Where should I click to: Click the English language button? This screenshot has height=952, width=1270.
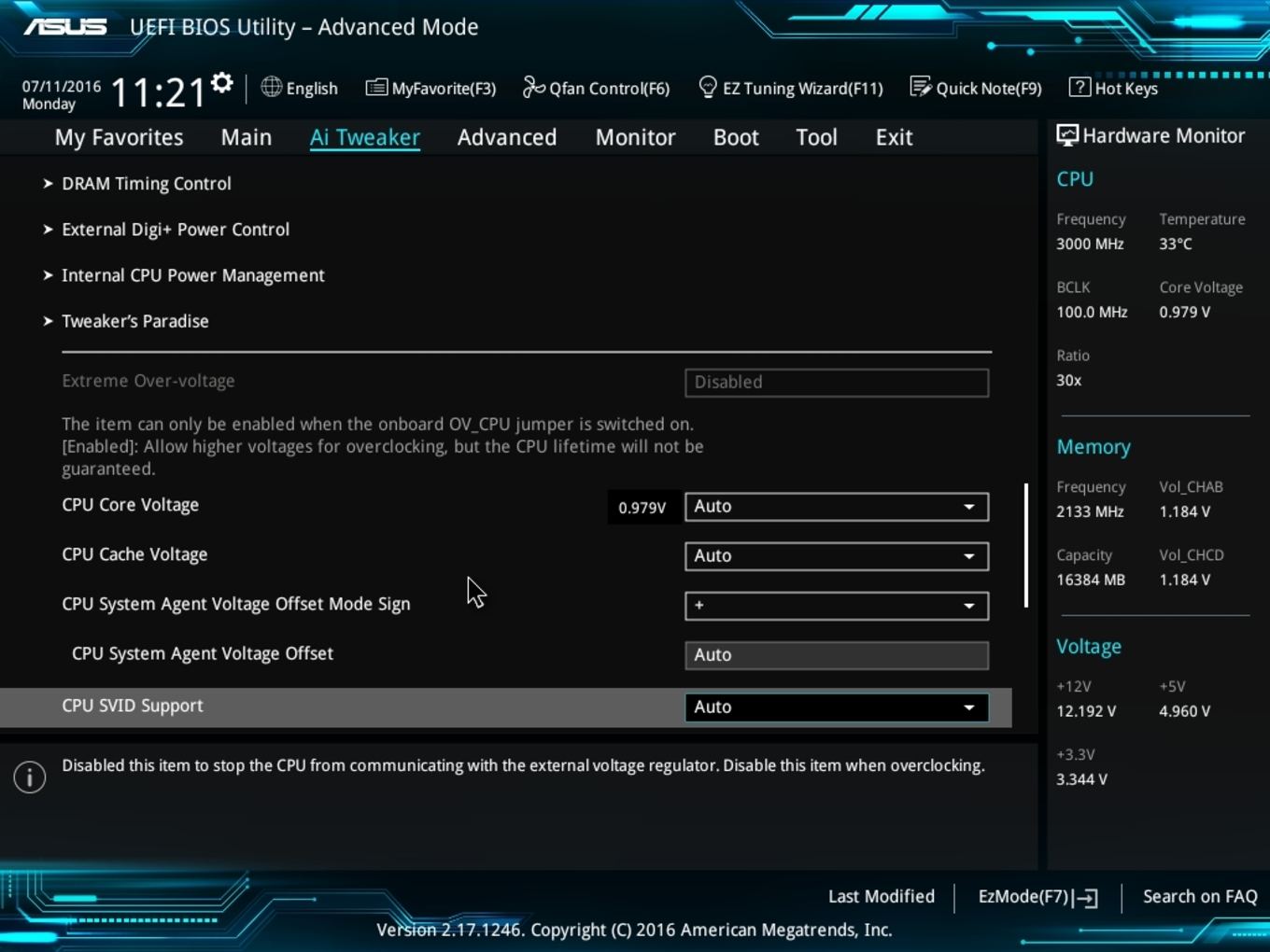pyautogui.click(x=312, y=89)
